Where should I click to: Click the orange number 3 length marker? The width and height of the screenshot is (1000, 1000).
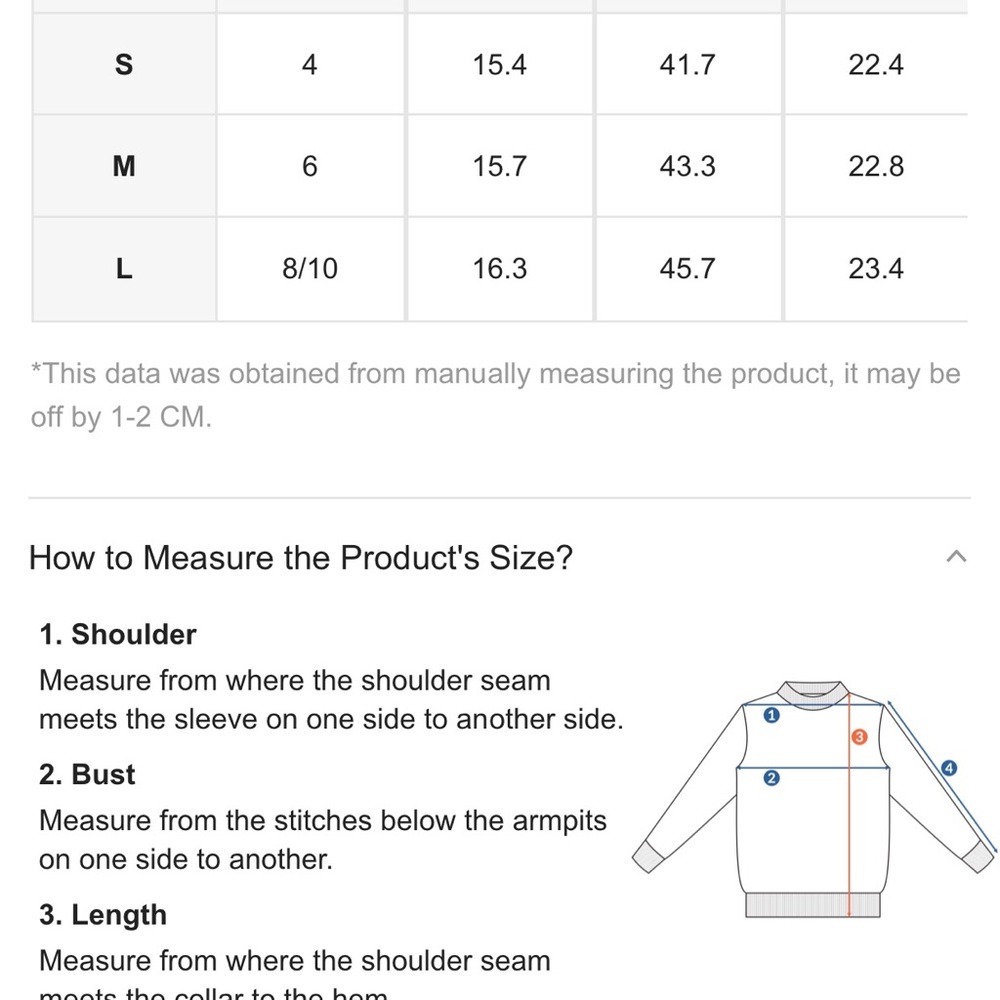pyautogui.click(x=859, y=737)
